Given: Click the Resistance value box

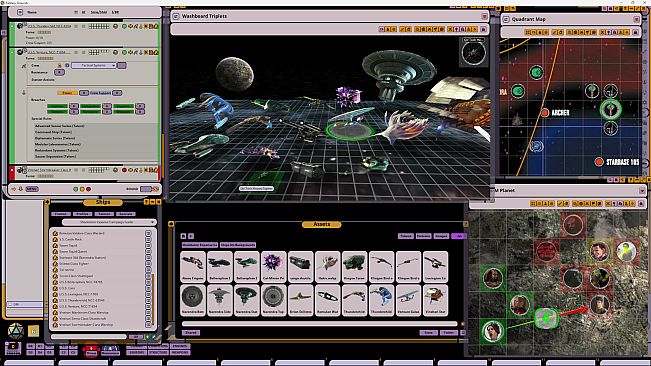Looking at the screenshot, I should click(59, 72).
